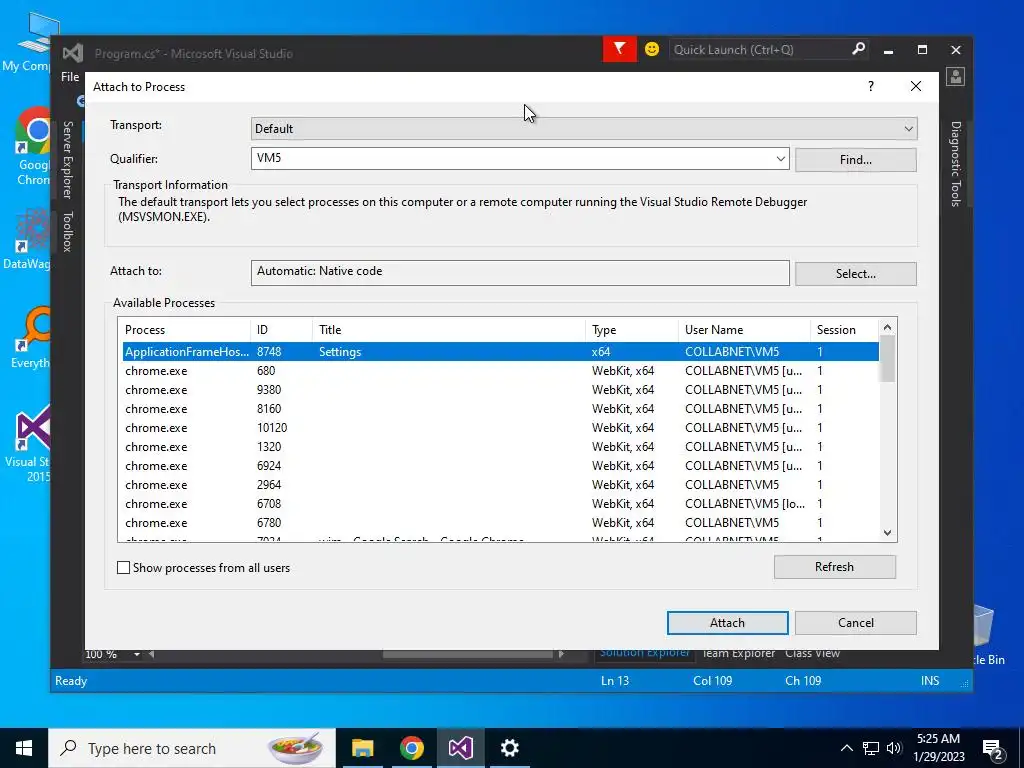Click the editor horizontal scrollbar thumb
Screen dimensions: 1024x768
468,654
